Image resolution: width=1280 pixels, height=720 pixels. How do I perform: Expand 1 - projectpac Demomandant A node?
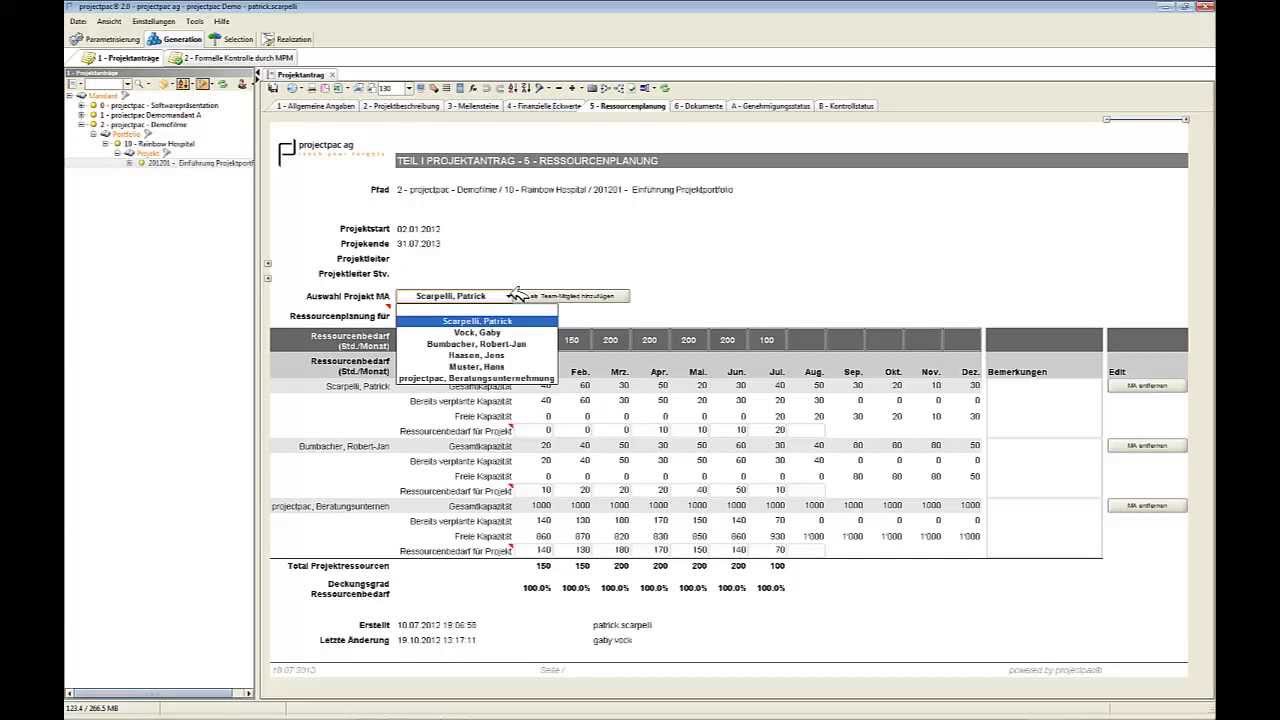coord(81,115)
